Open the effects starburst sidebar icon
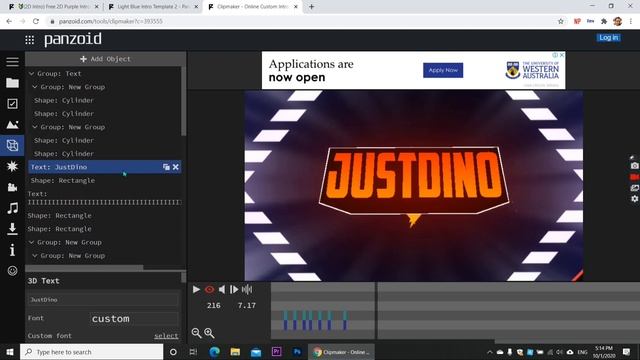 coord(12,166)
